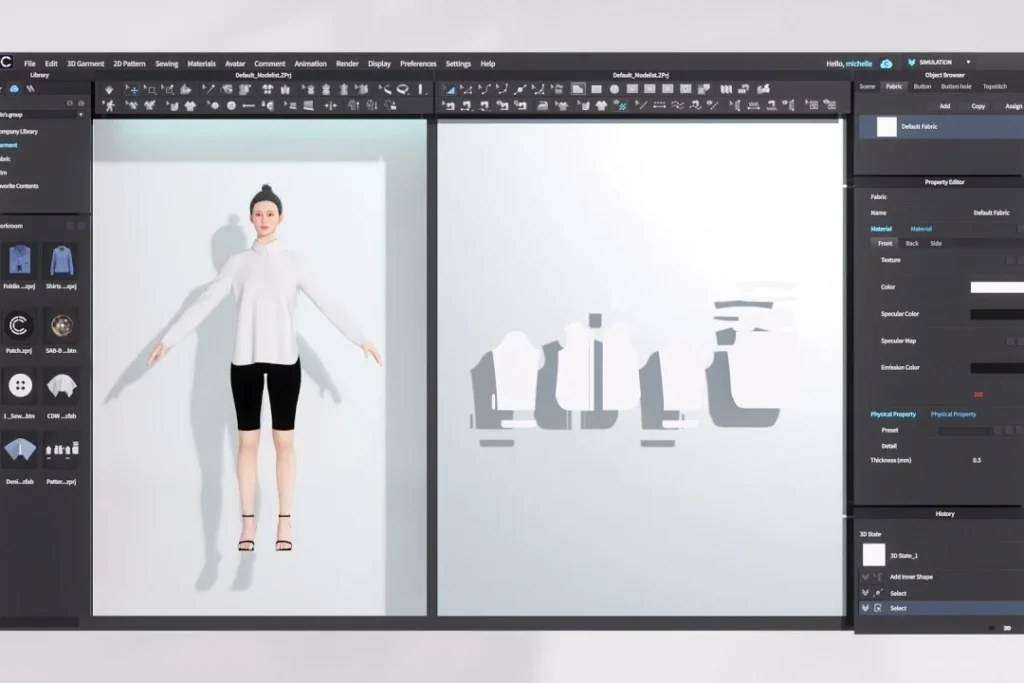Screen dimensions: 1024x683
Task: Open the 3D Garment menu
Action: (x=84, y=63)
